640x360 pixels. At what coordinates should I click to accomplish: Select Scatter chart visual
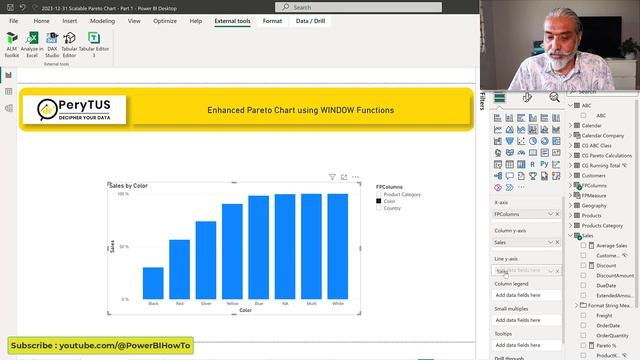[521, 141]
